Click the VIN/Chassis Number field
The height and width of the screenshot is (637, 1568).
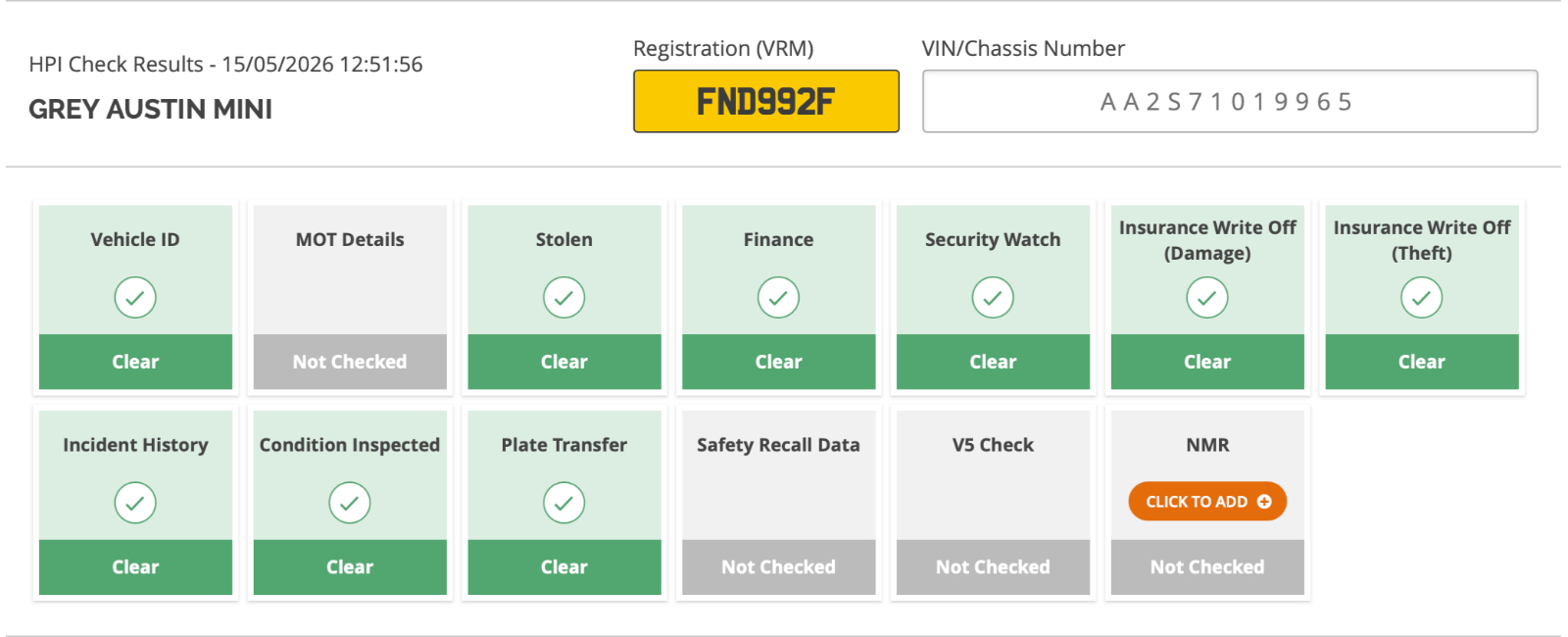[x=1230, y=101]
